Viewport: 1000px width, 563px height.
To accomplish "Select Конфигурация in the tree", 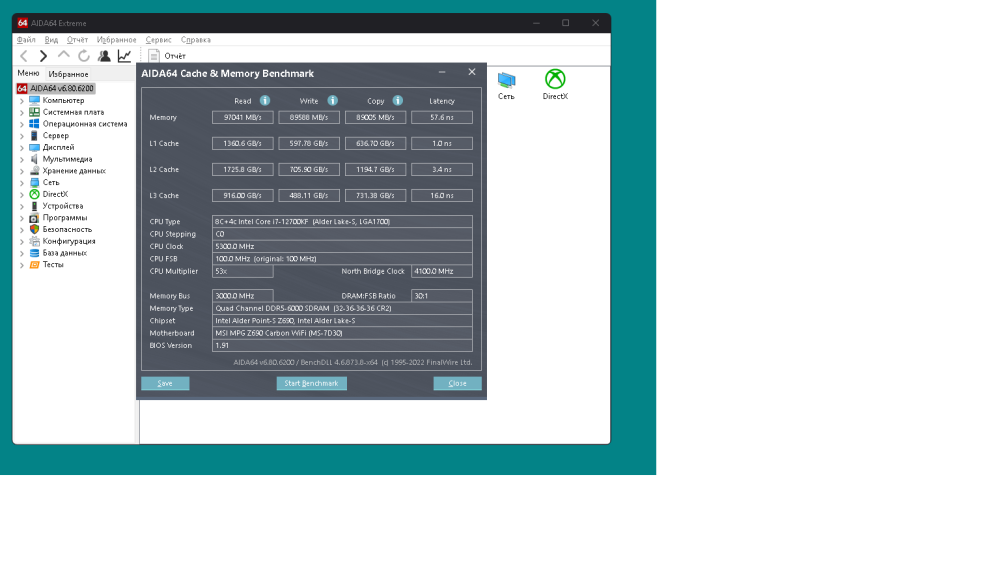I will coord(69,242).
